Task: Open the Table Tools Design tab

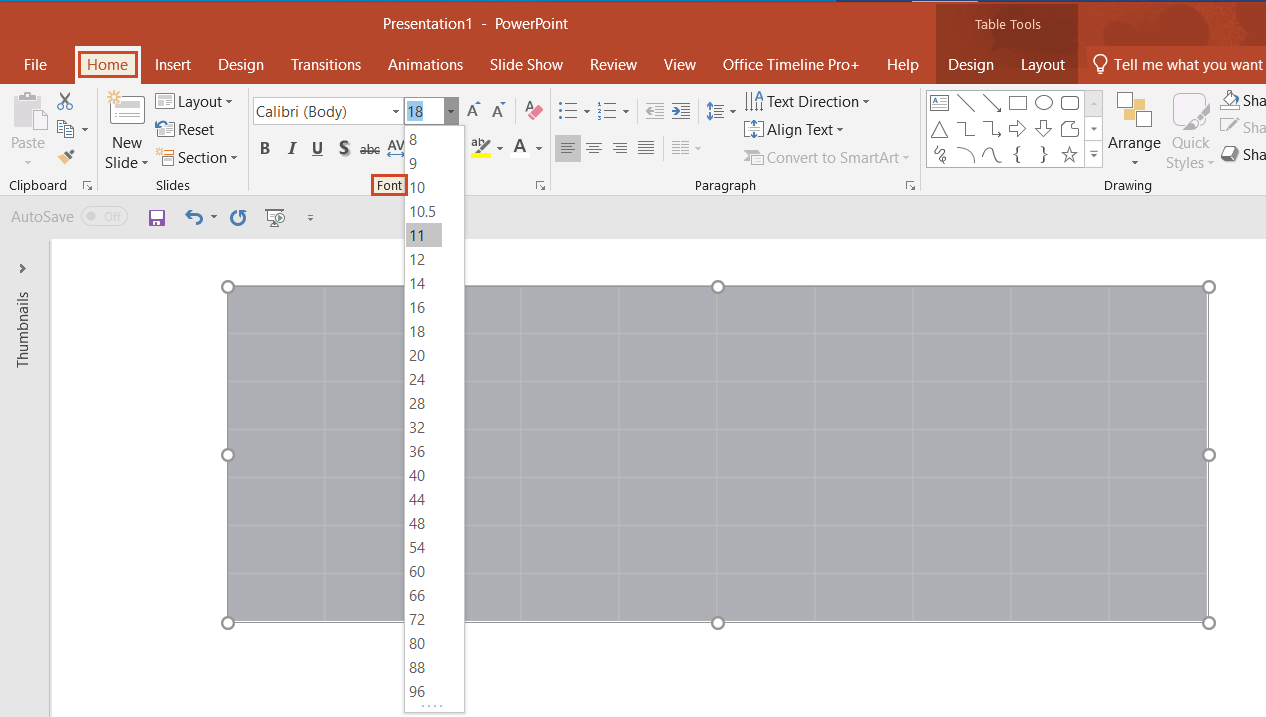Action: pyautogui.click(x=970, y=64)
